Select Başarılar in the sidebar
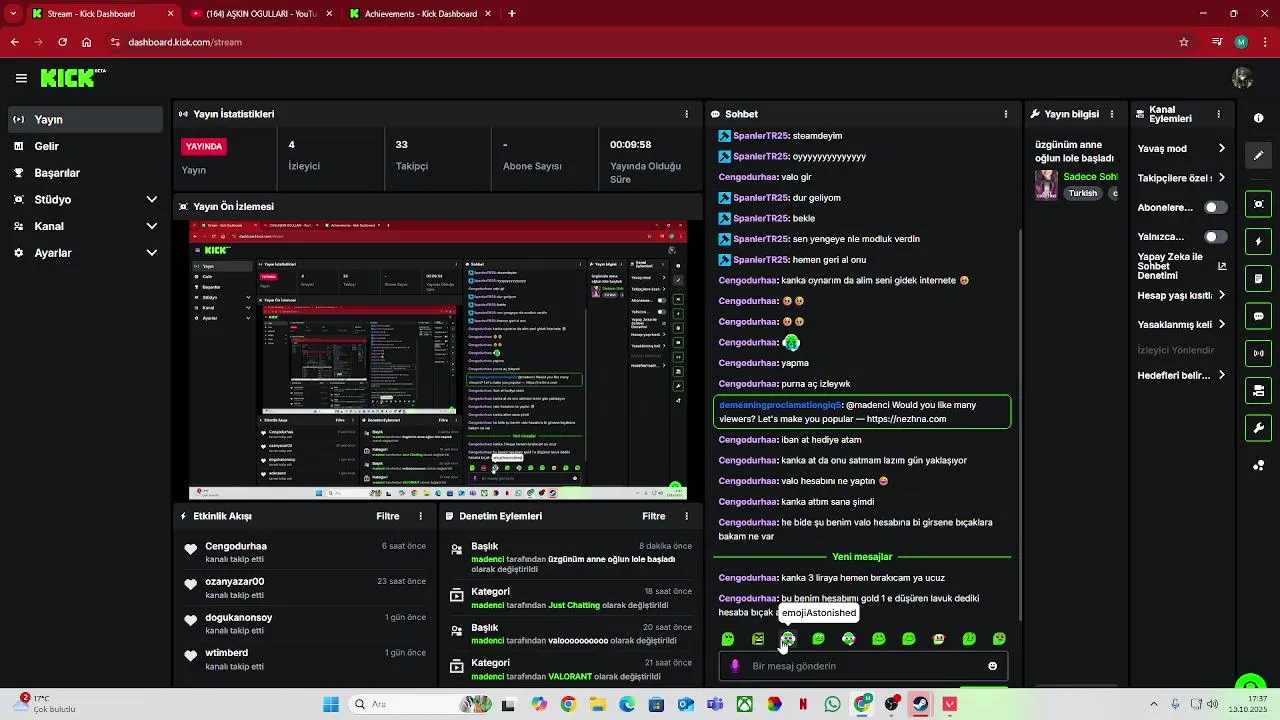 [85, 173]
